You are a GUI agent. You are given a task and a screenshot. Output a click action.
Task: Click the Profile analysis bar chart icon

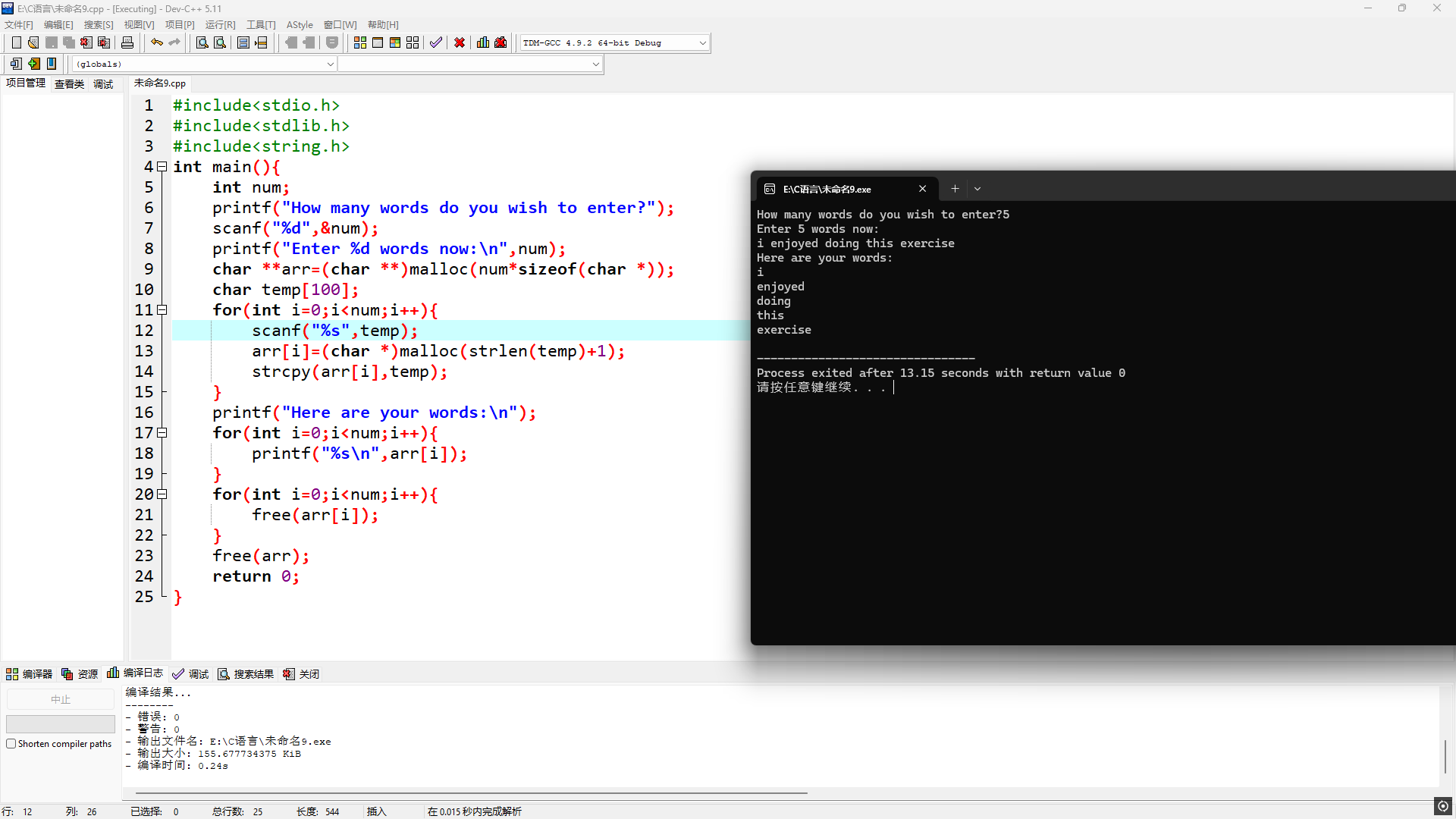pos(483,42)
